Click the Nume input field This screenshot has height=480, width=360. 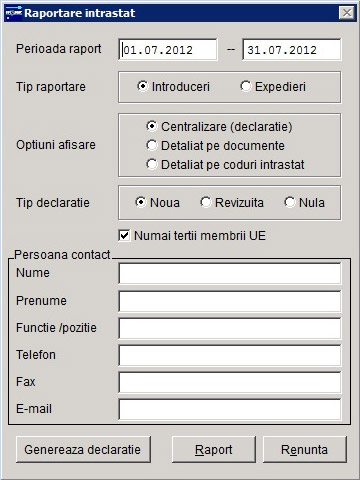coord(230,273)
